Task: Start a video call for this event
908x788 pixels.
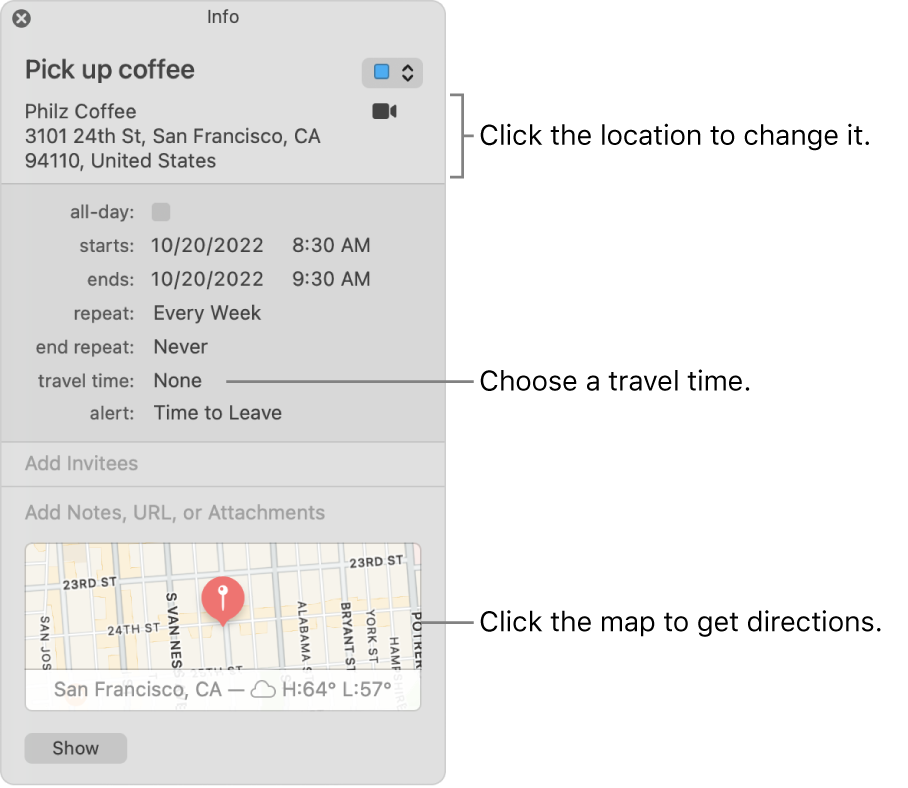Action: click(x=384, y=110)
